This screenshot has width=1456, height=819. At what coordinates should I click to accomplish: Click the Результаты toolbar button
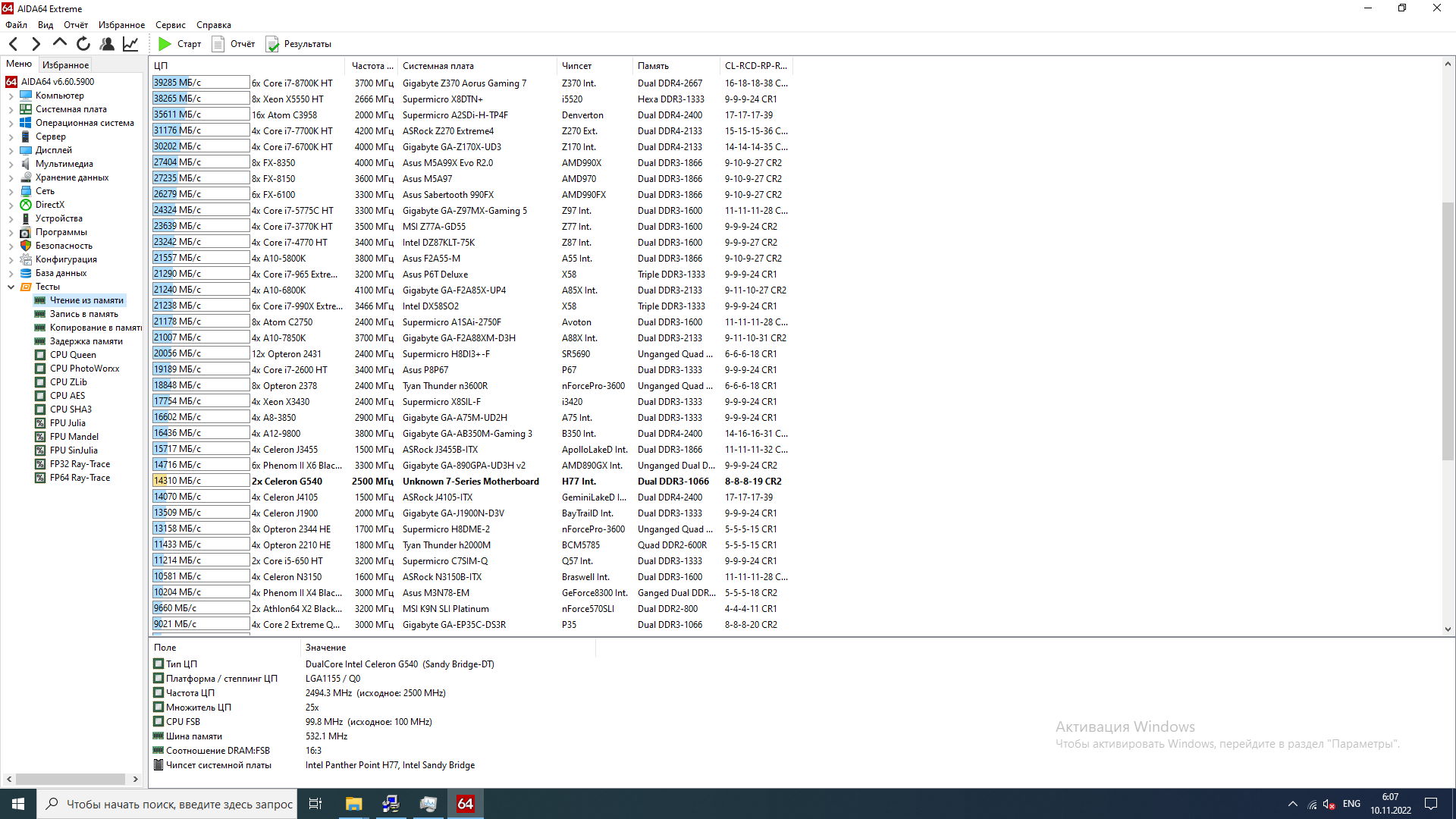click(x=299, y=44)
